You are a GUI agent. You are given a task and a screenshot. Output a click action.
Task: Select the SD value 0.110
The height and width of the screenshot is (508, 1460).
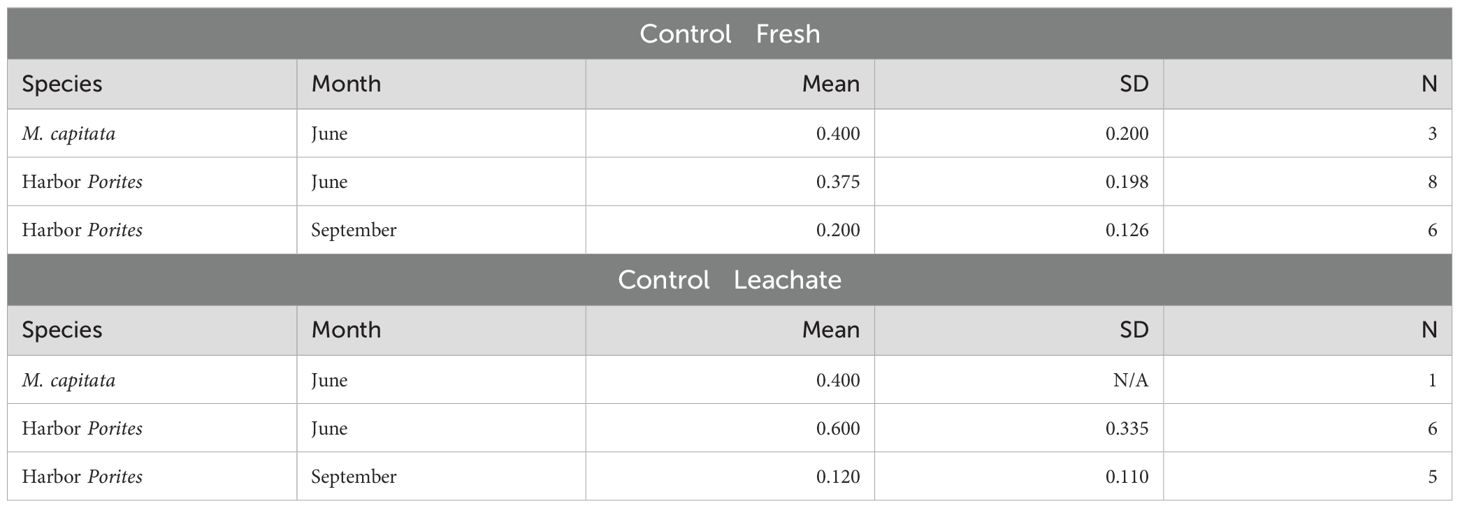1019,477
